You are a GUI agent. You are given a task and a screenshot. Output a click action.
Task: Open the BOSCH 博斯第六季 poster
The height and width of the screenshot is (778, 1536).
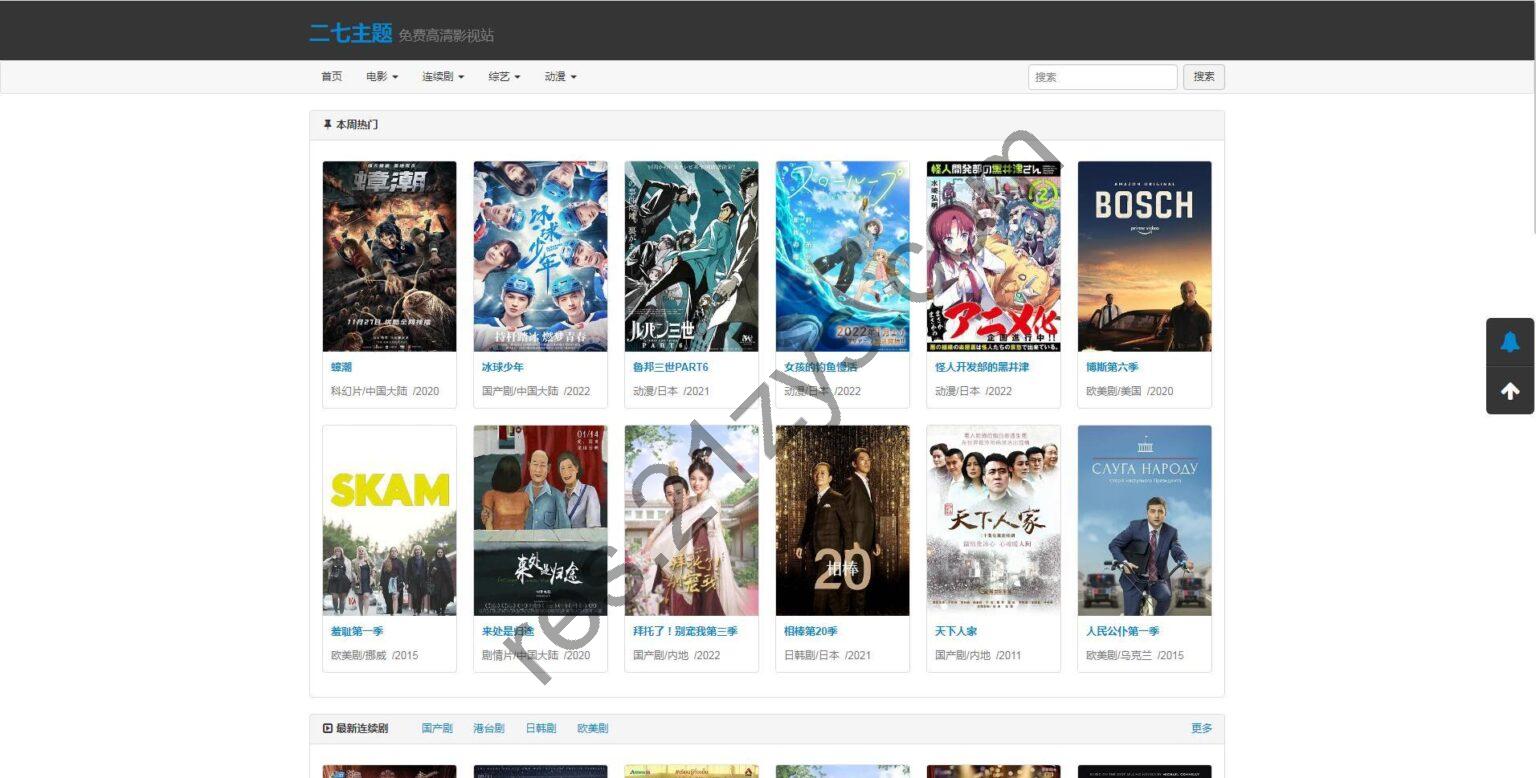pos(1144,256)
